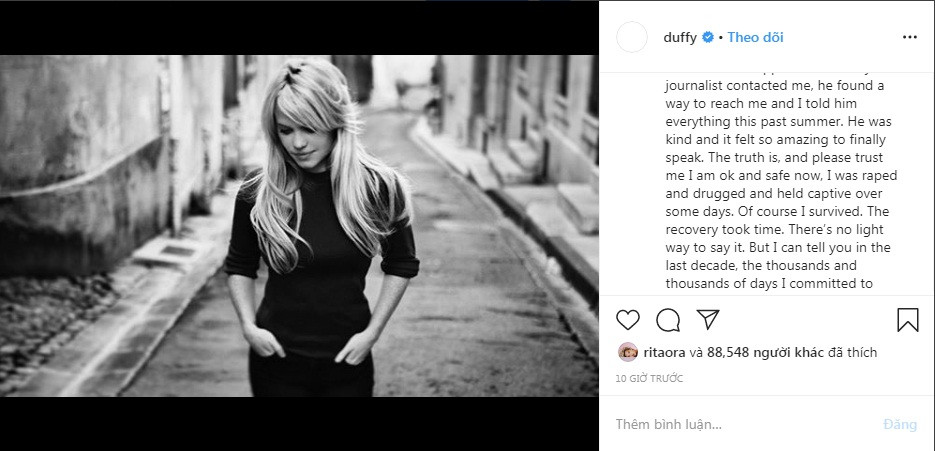This screenshot has height=451, width=935.
Task: Open duffy's round profile picture
Action: 631,37
